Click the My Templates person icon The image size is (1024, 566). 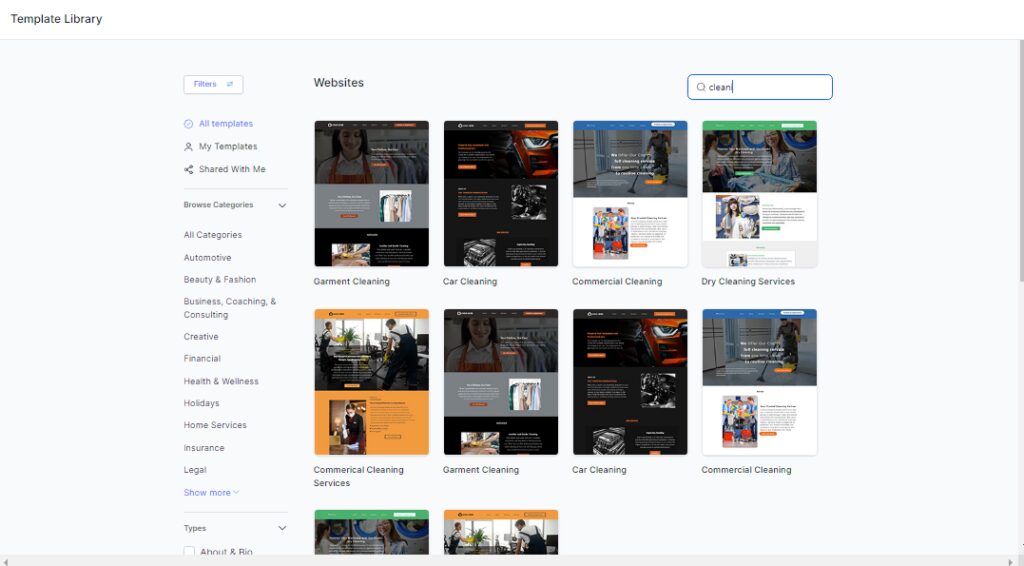pos(189,147)
